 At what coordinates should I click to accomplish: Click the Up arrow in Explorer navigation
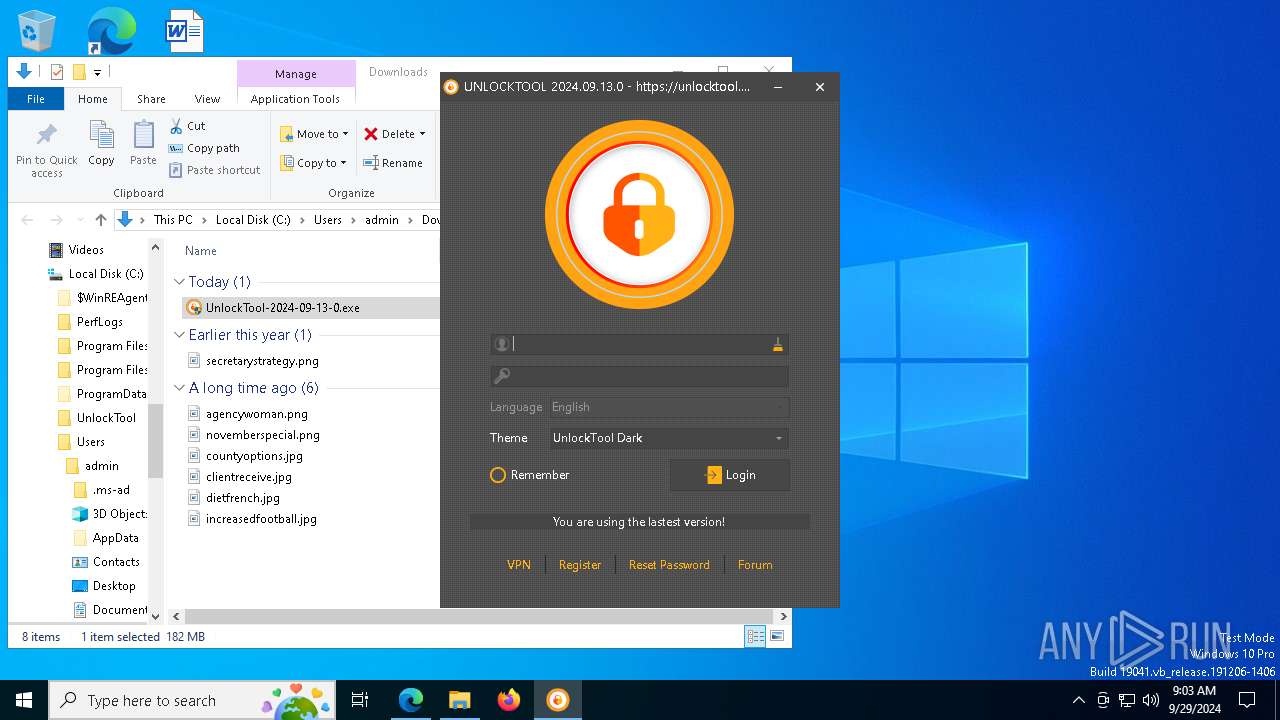pos(100,220)
